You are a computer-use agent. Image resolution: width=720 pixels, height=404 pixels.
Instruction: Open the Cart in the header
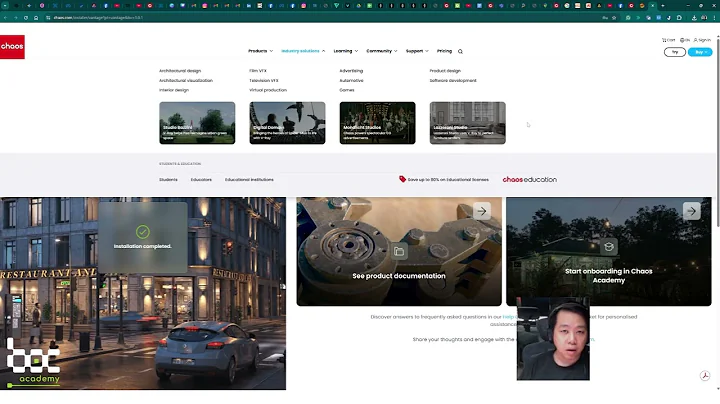tap(669, 40)
